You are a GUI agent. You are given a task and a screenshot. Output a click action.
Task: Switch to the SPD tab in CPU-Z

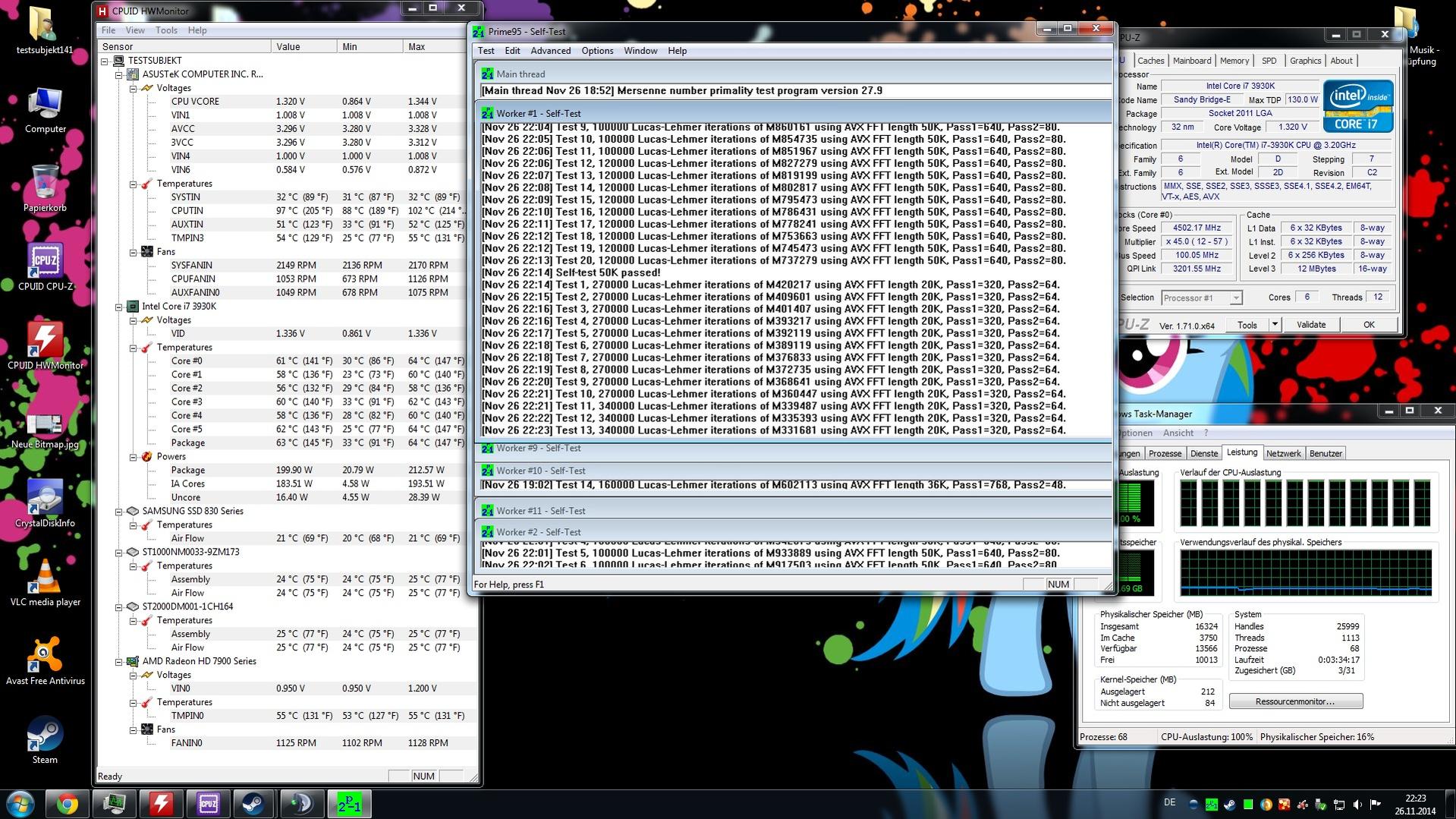coord(1269,61)
